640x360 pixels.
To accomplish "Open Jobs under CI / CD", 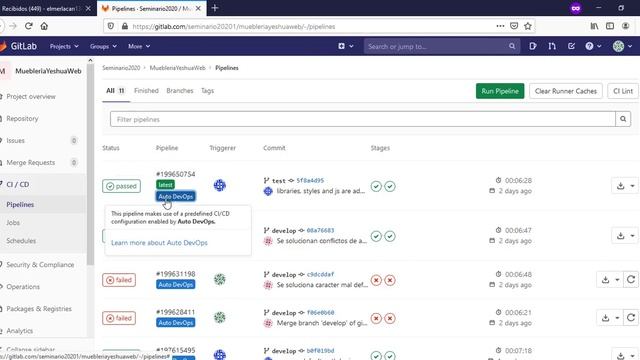I will (13, 222).
